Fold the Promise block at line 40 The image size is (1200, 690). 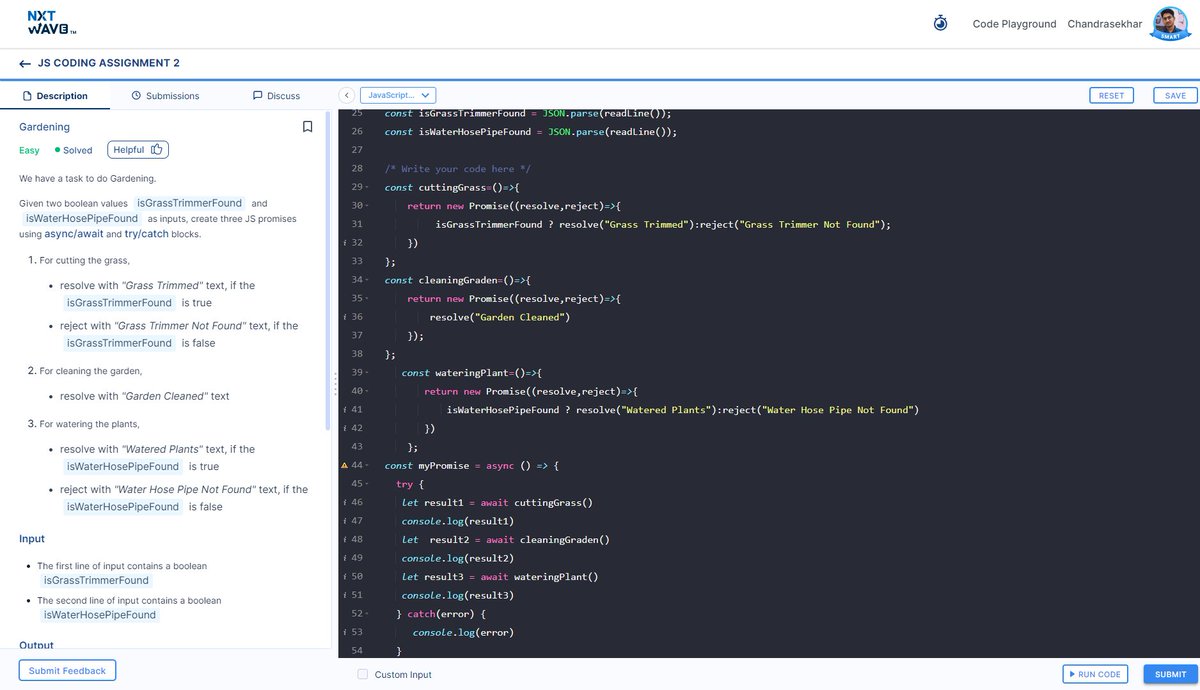click(x=369, y=391)
